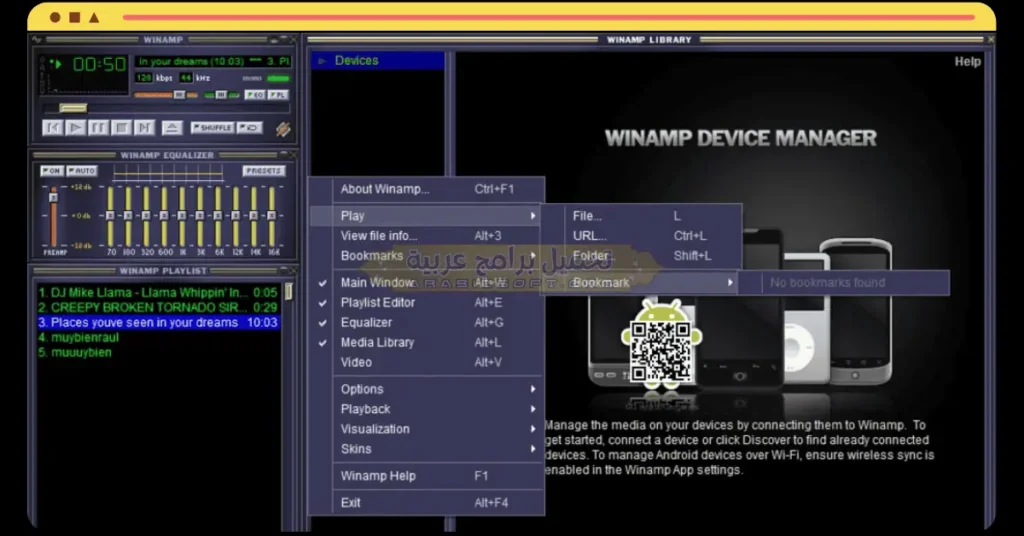The height and width of the screenshot is (536, 1024).
Task: Stop playback with the Stop button
Action: click(121, 127)
